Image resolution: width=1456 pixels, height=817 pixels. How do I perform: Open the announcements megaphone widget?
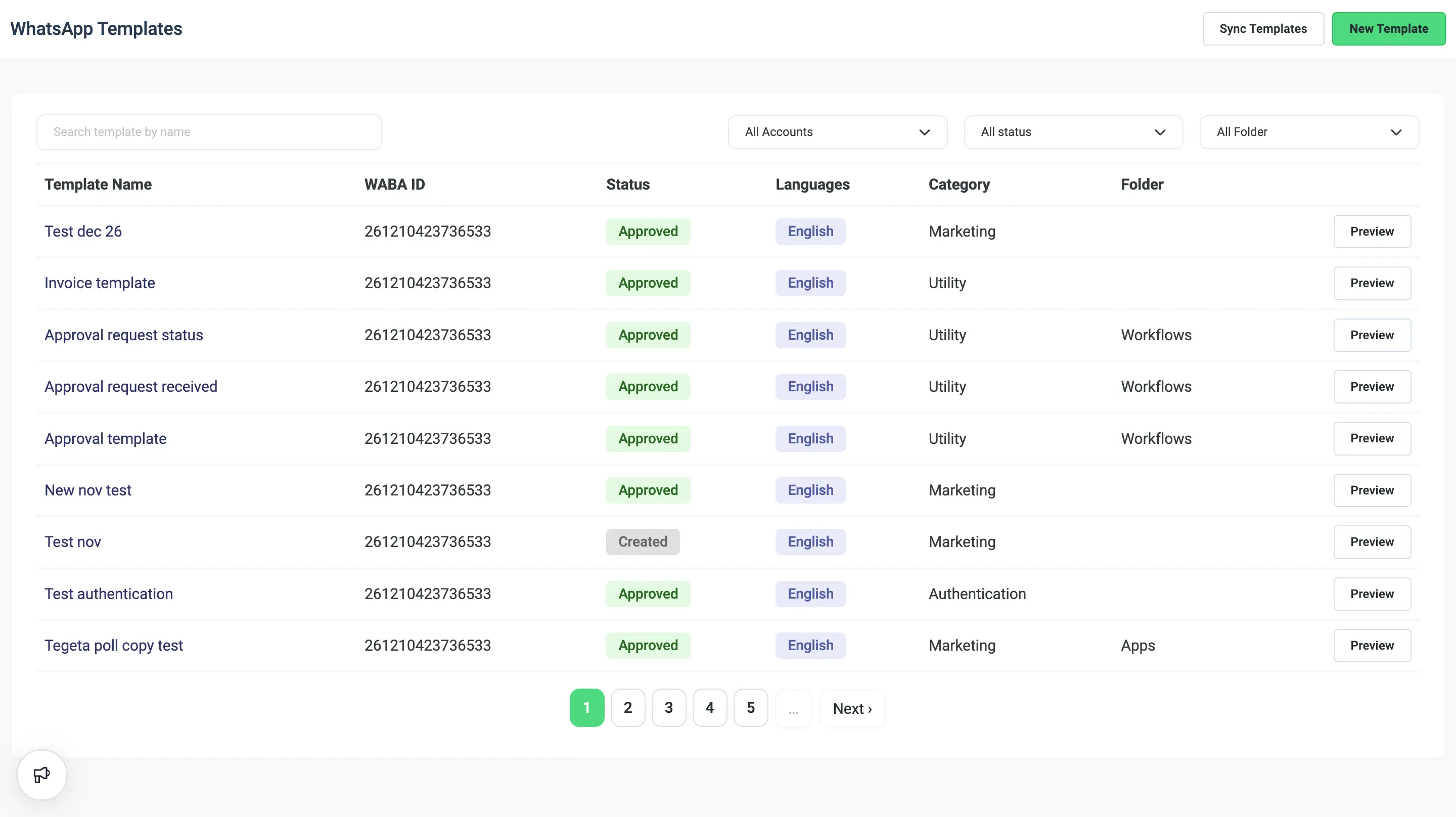pos(42,774)
